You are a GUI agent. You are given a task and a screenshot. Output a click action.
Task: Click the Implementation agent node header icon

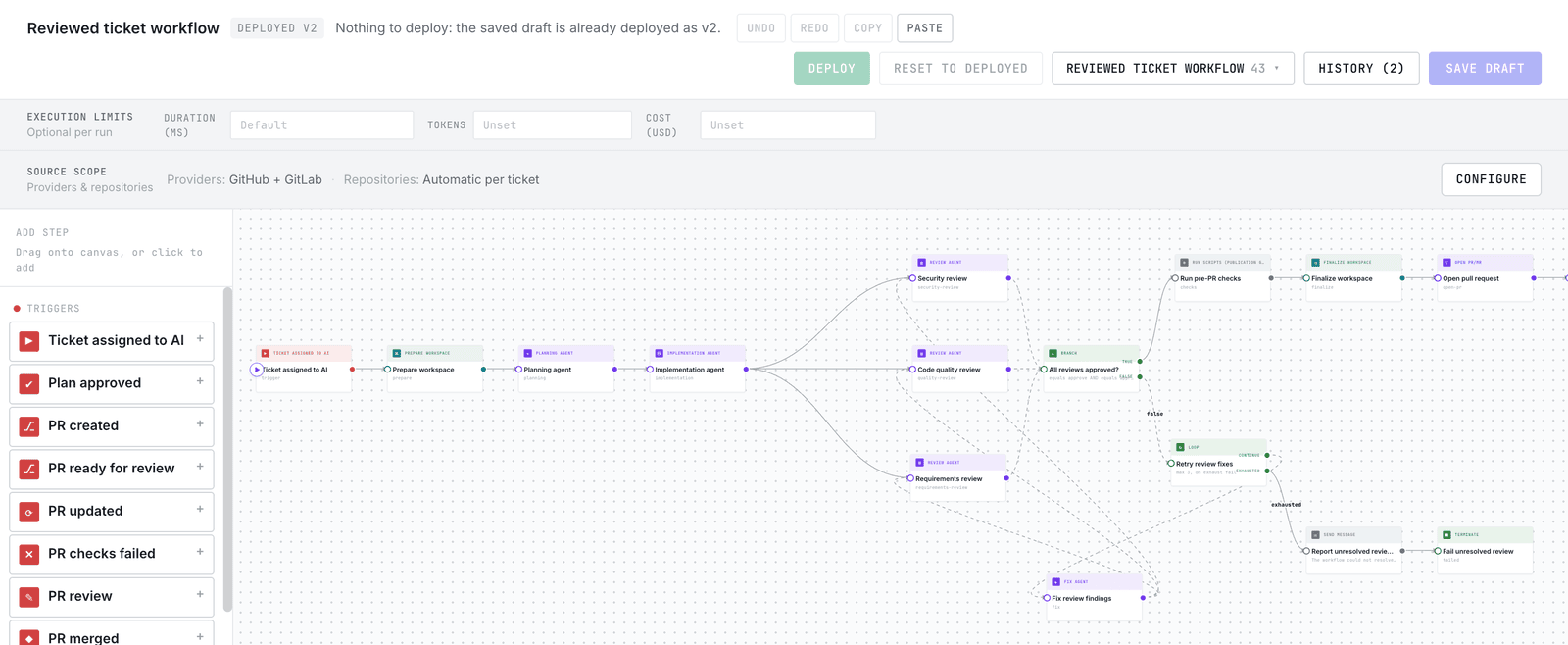pyautogui.click(x=660, y=353)
